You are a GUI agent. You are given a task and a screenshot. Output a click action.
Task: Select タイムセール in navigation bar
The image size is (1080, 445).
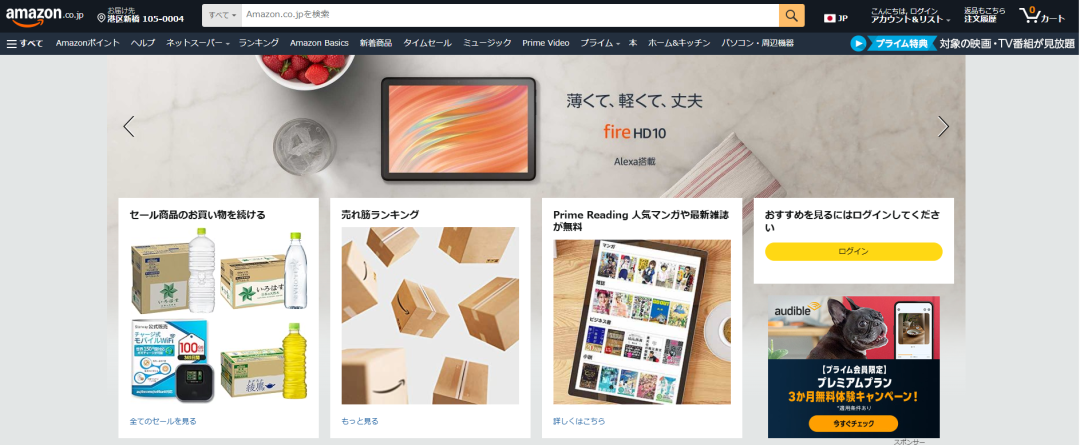[427, 43]
